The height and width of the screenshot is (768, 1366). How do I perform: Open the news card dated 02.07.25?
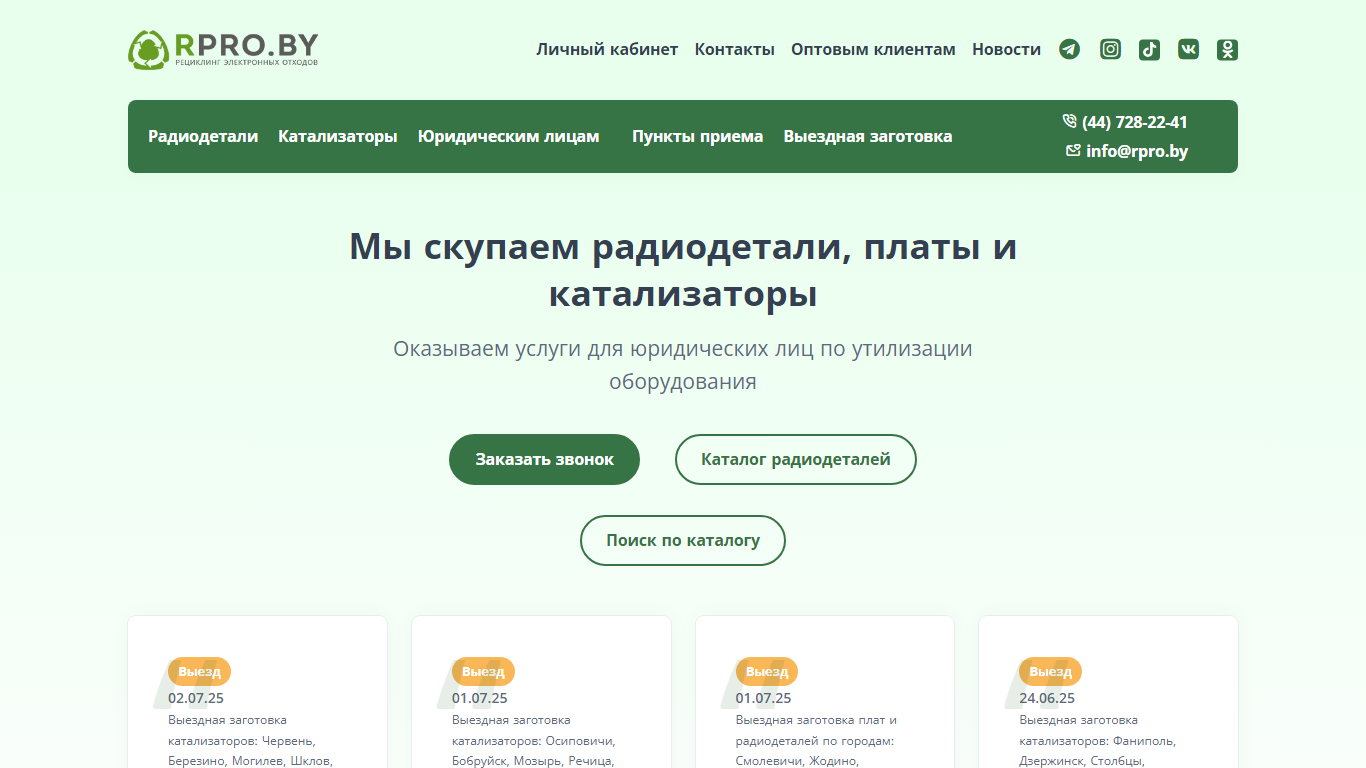pos(257,692)
